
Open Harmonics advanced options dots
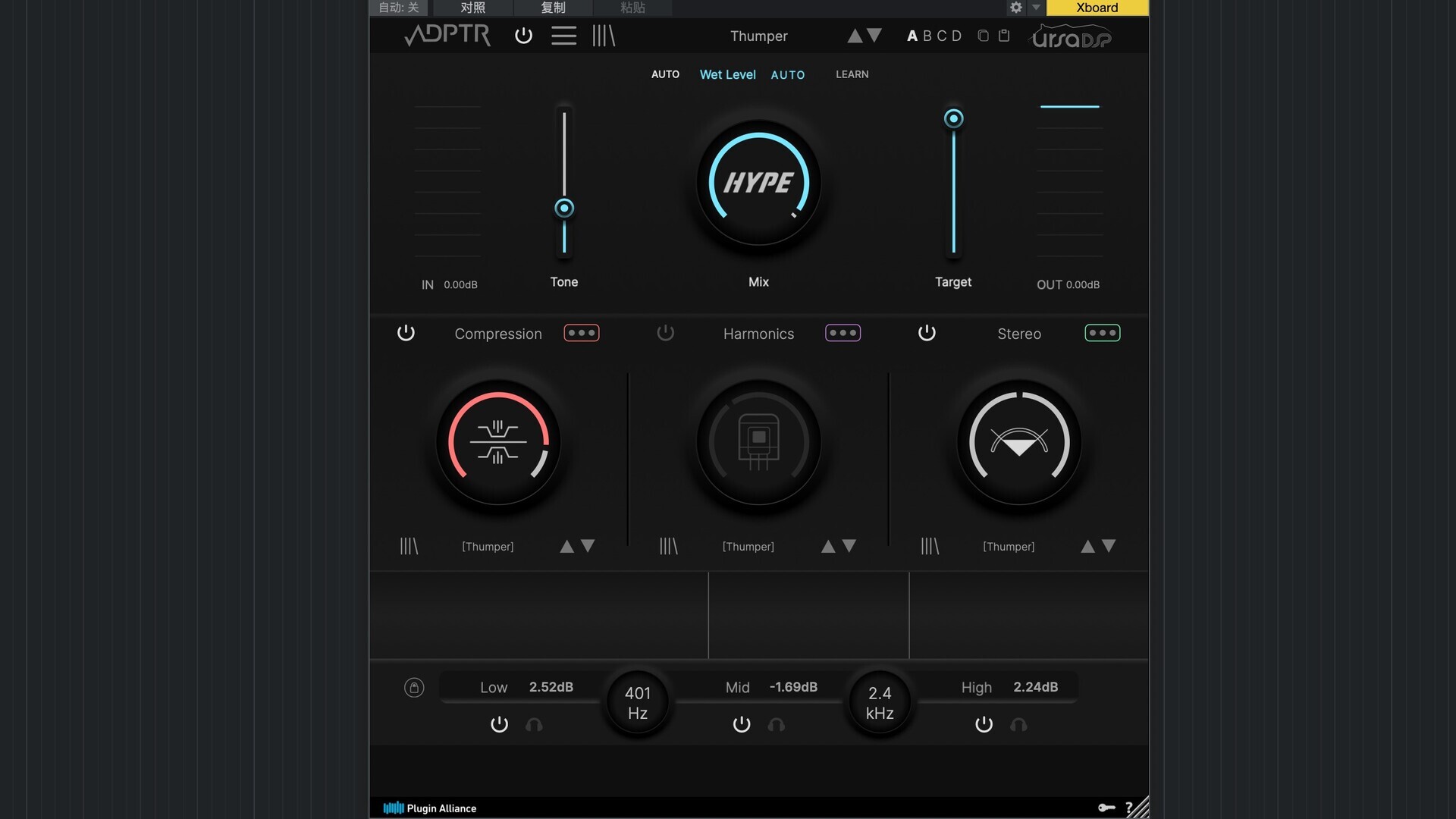click(x=843, y=333)
